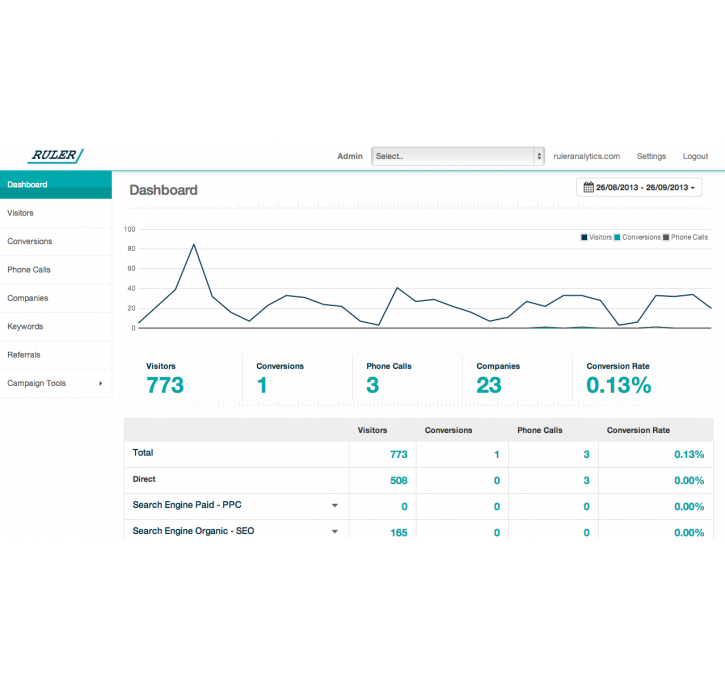Click the Conversion Rate 0.13% summary figure
The width and height of the screenshot is (725, 680).
[619, 386]
